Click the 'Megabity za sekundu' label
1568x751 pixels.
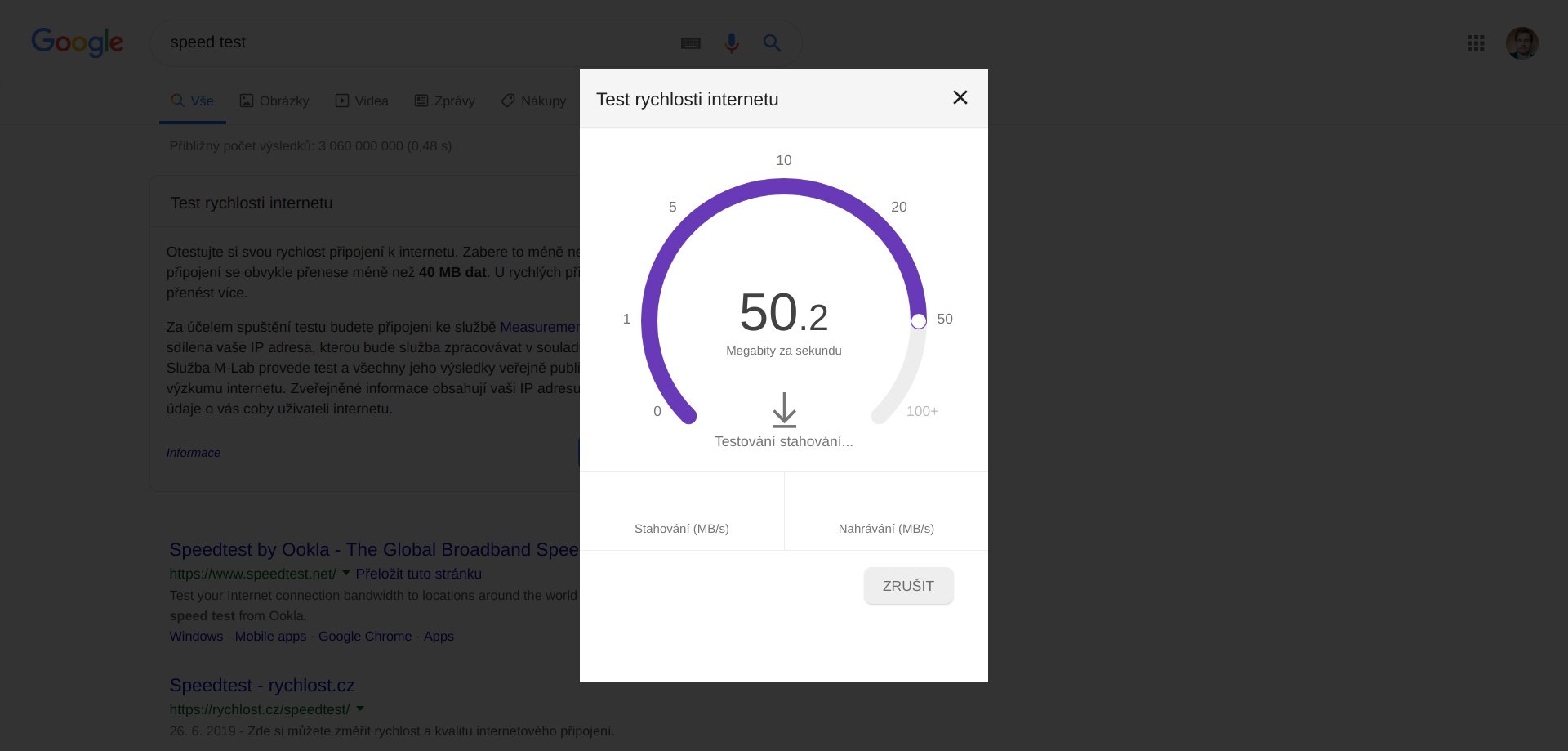click(x=784, y=351)
